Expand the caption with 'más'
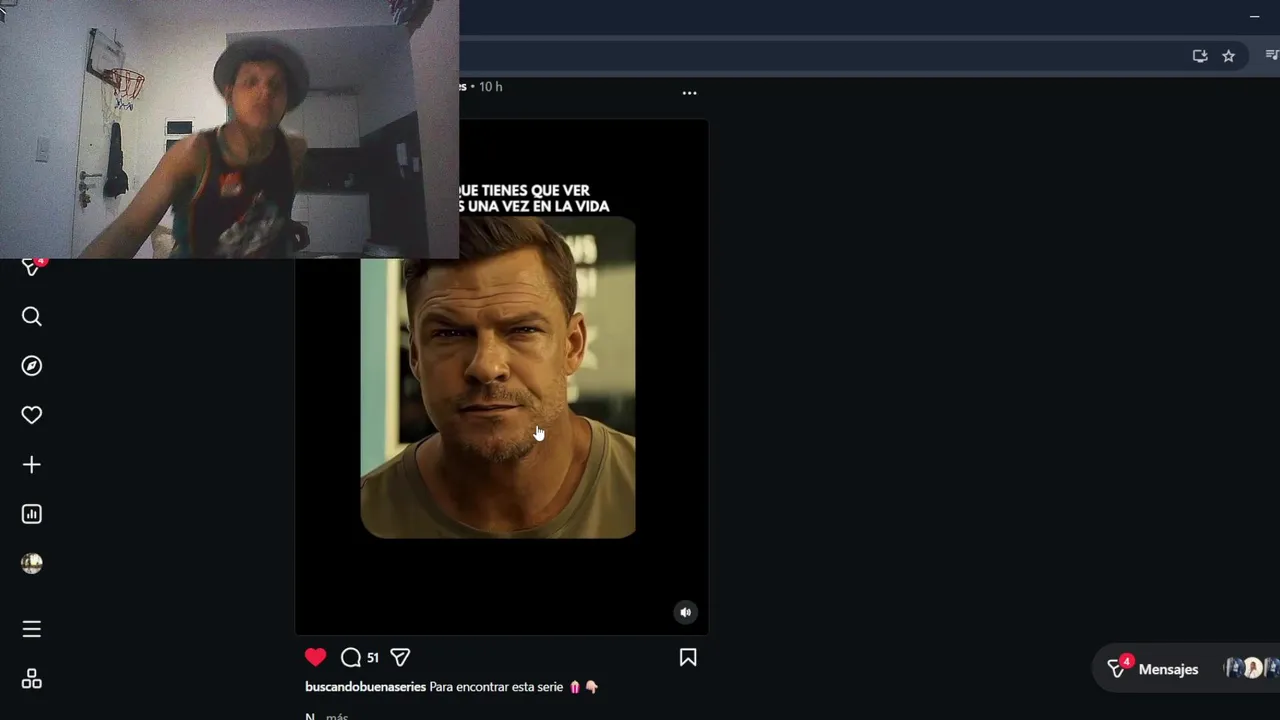Viewport: 1280px width, 720px height. pyautogui.click(x=337, y=716)
